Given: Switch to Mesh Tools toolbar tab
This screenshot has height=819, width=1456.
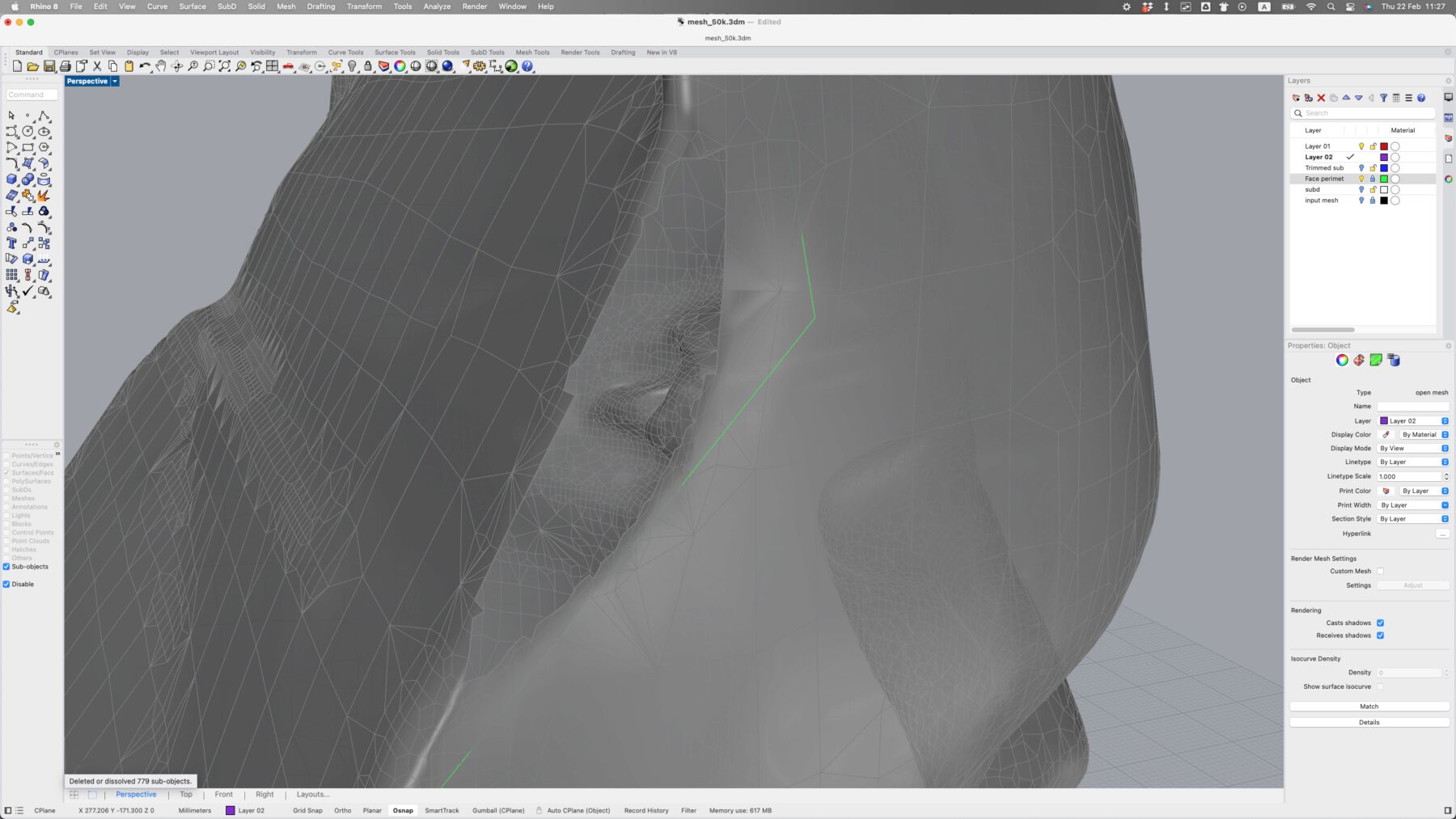Looking at the screenshot, I should pos(532,53).
